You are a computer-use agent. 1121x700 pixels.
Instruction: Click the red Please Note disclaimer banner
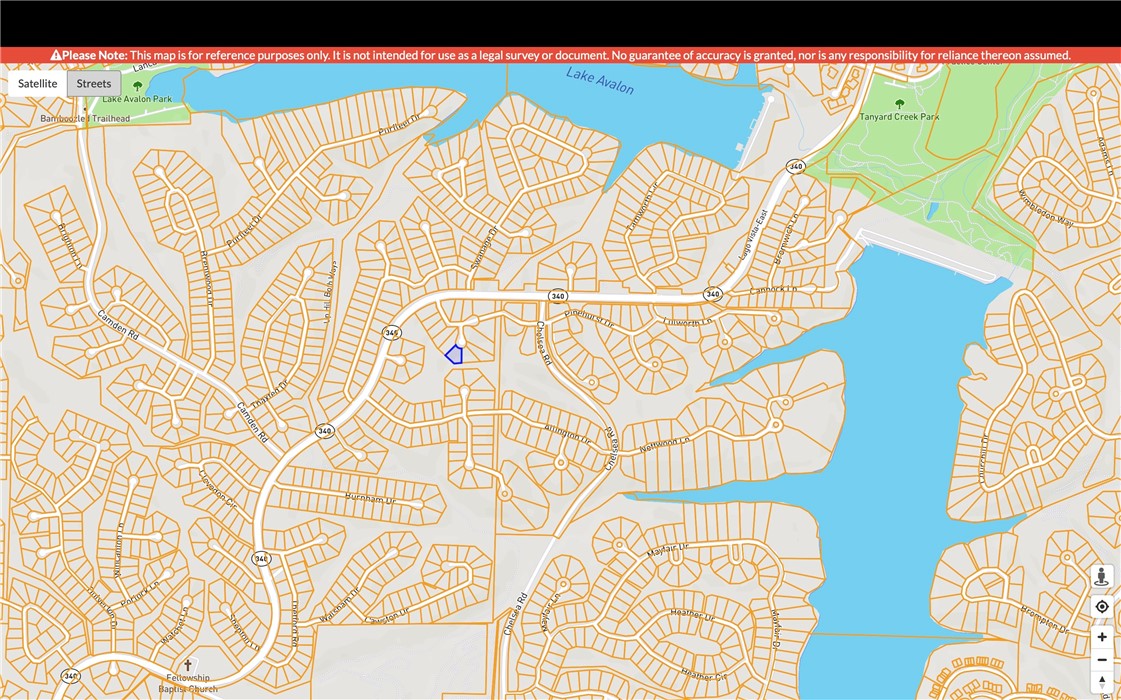(x=560, y=55)
